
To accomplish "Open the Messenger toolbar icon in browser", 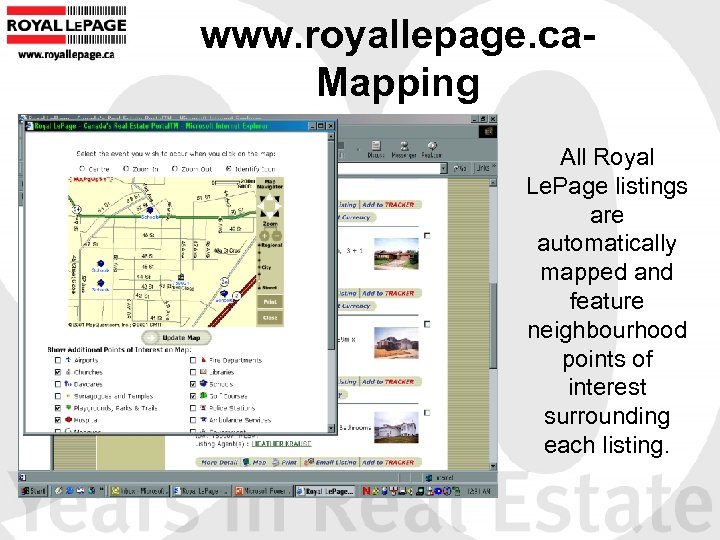I will (404, 150).
